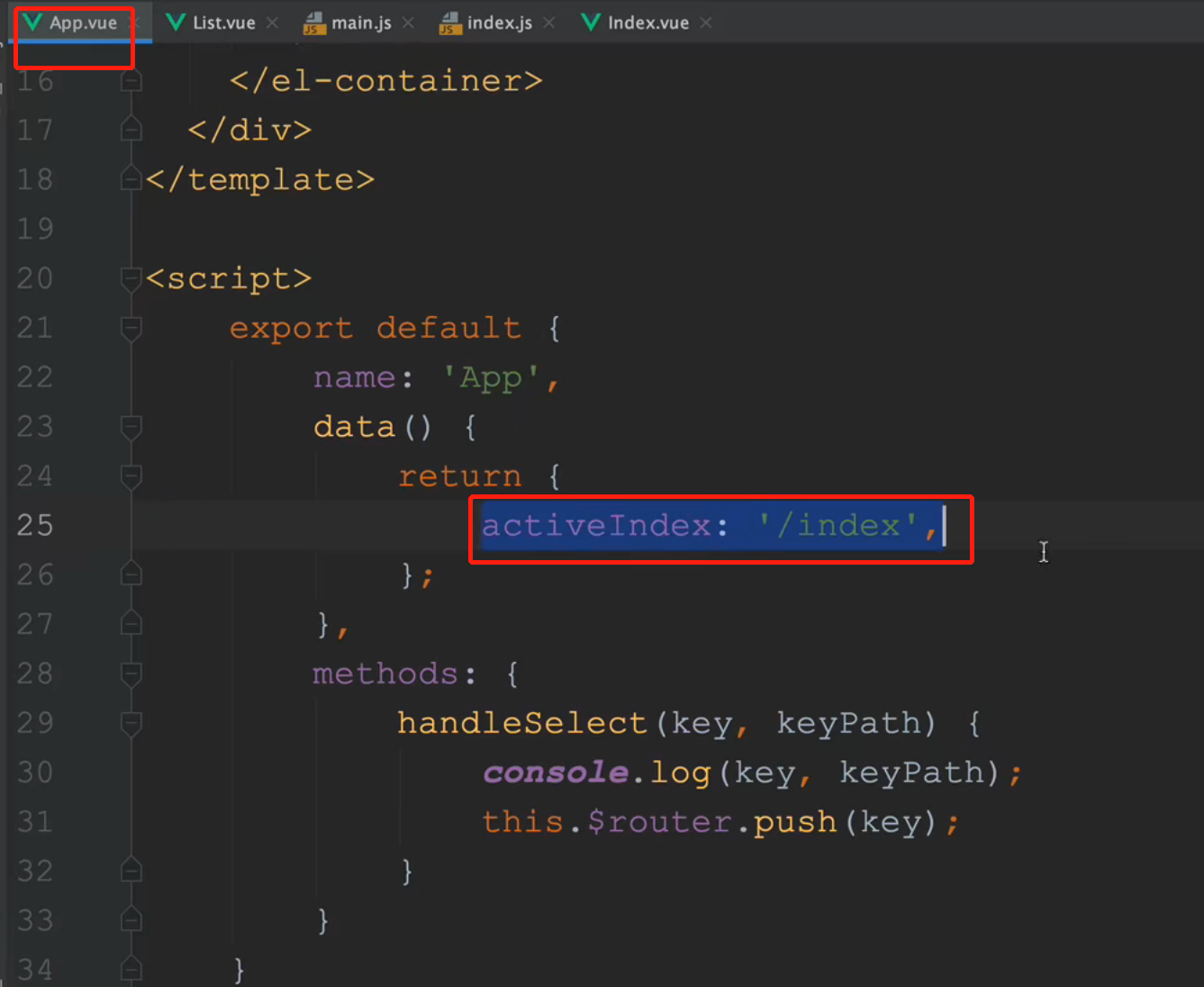This screenshot has width=1204, height=987.
Task: Toggle the fold end marker on line 33
Action: (x=131, y=920)
